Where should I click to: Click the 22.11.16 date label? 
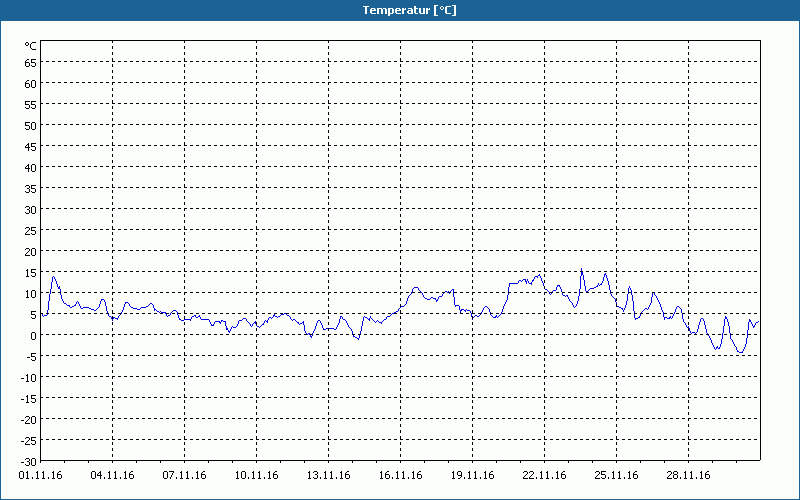pyautogui.click(x=544, y=476)
